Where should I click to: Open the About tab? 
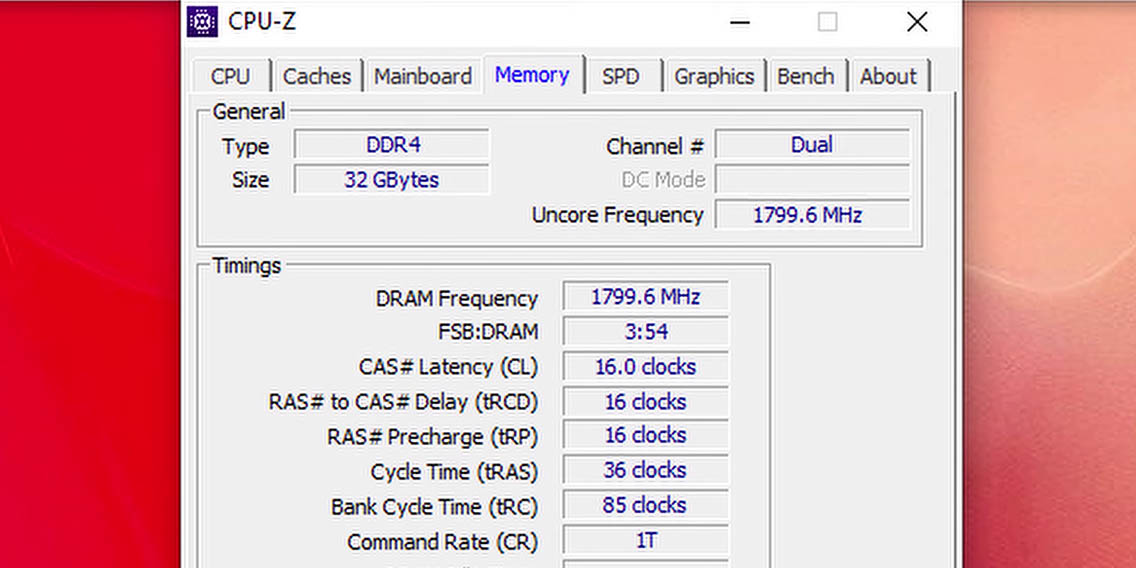tap(888, 76)
